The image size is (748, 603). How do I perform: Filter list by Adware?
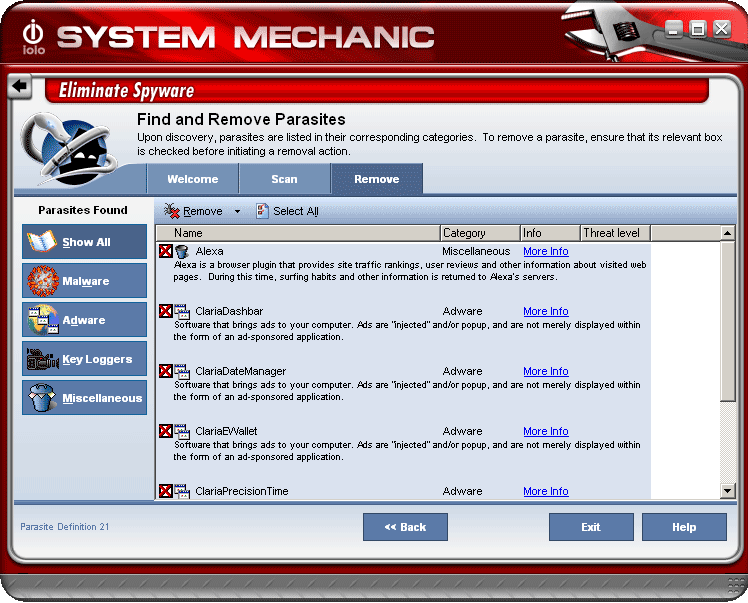84,320
